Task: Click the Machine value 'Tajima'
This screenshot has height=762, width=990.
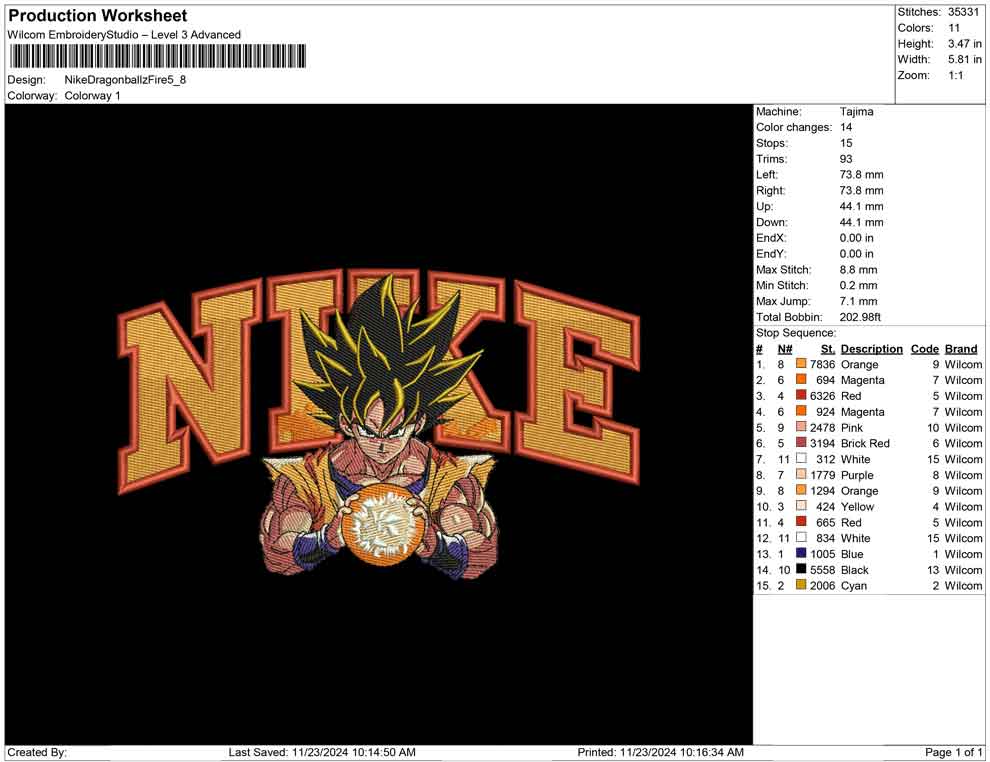Action: pyautogui.click(x=857, y=112)
